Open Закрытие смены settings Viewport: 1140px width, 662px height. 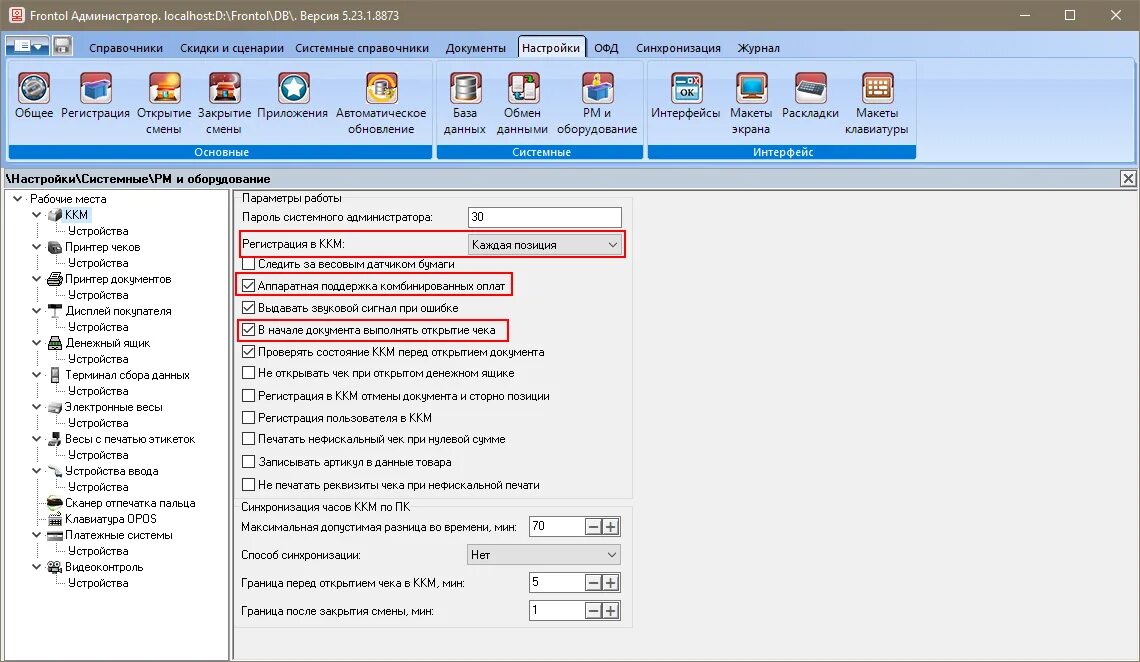(x=224, y=103)
